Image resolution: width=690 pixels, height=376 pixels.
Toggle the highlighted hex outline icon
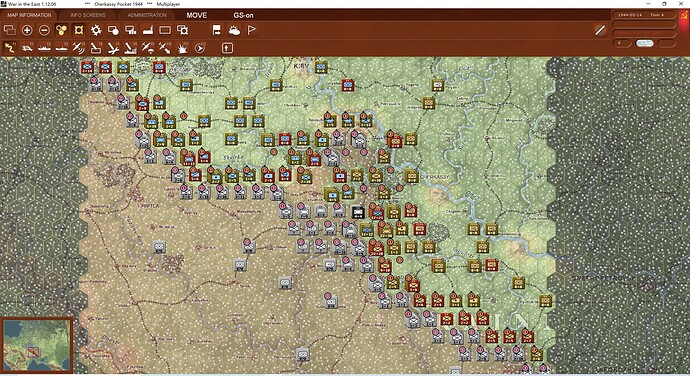79,30
